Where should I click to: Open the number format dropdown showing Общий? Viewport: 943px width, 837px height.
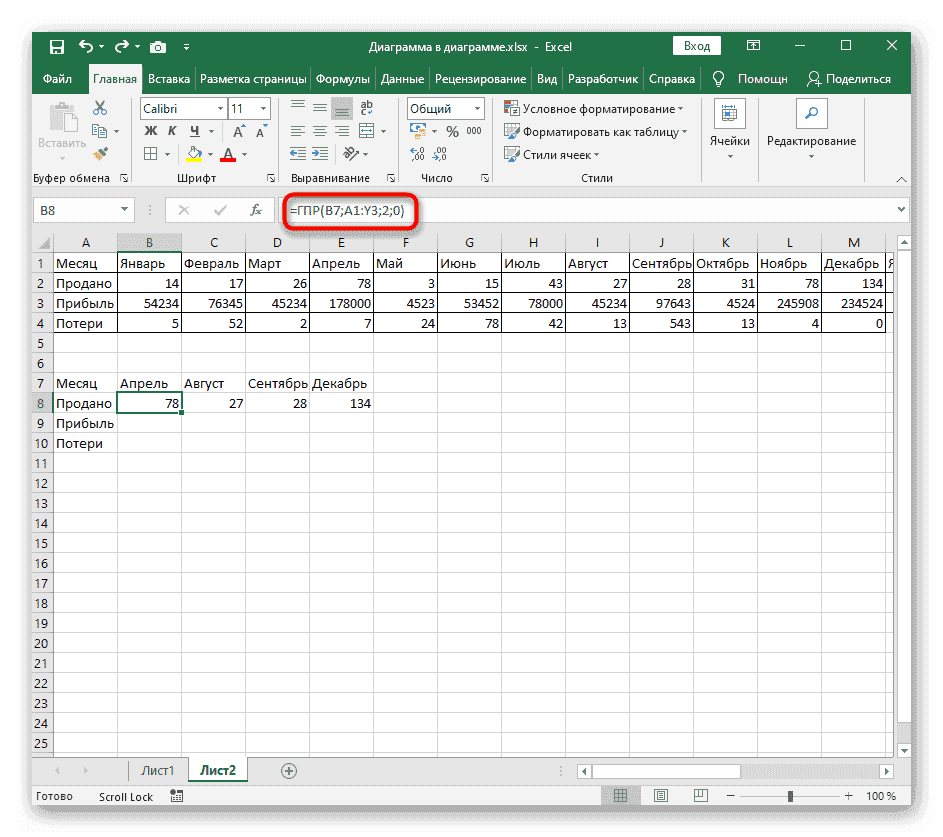pos(472,107)
